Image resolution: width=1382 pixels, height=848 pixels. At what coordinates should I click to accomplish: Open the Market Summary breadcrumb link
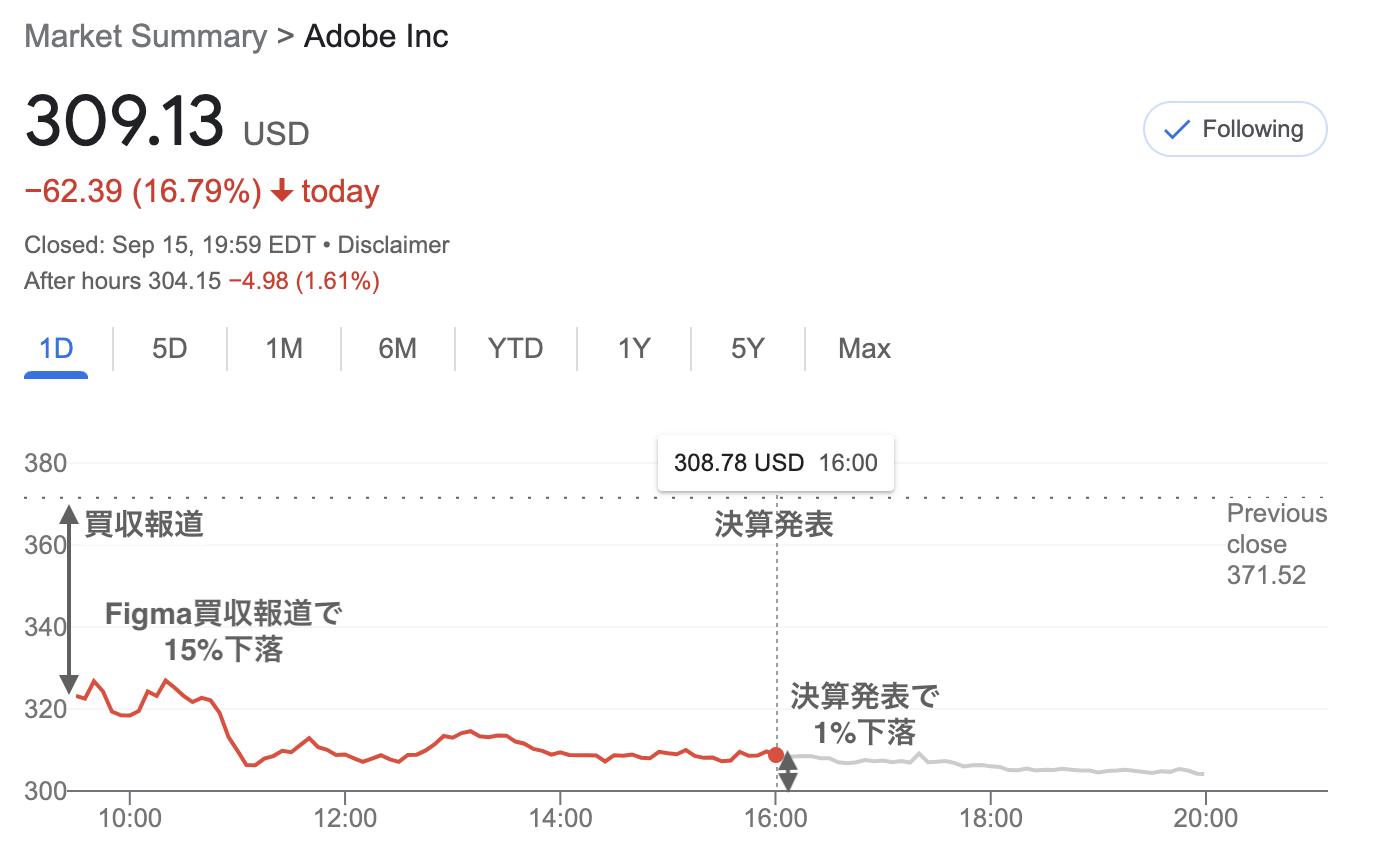(146, 37)
